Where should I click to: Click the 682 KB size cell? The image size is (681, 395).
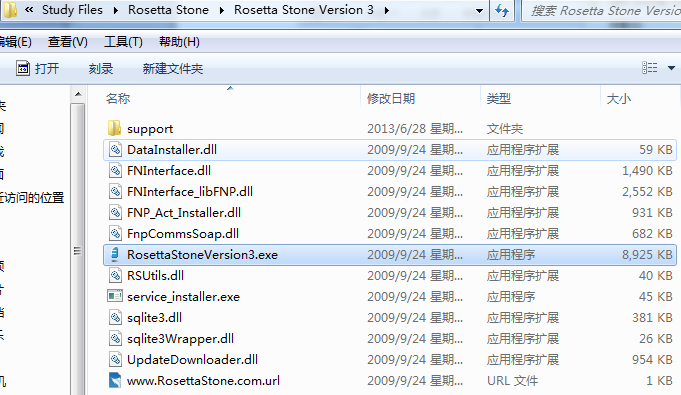(652, 233)
